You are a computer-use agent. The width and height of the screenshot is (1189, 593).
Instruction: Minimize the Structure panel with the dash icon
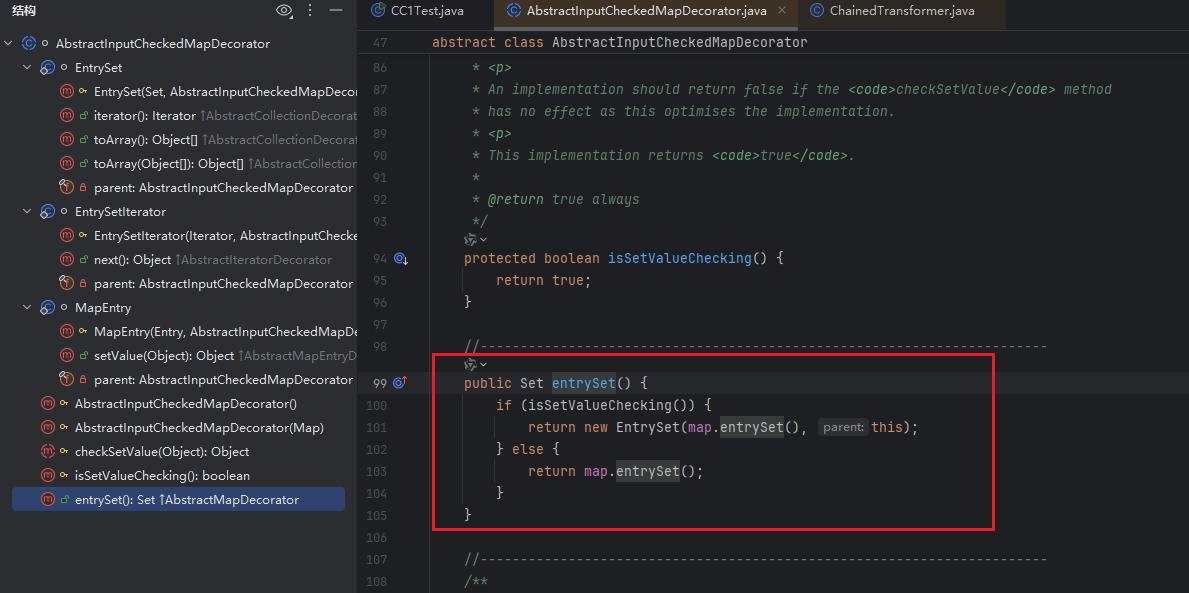pyautogui.click(x=336, y=11)
